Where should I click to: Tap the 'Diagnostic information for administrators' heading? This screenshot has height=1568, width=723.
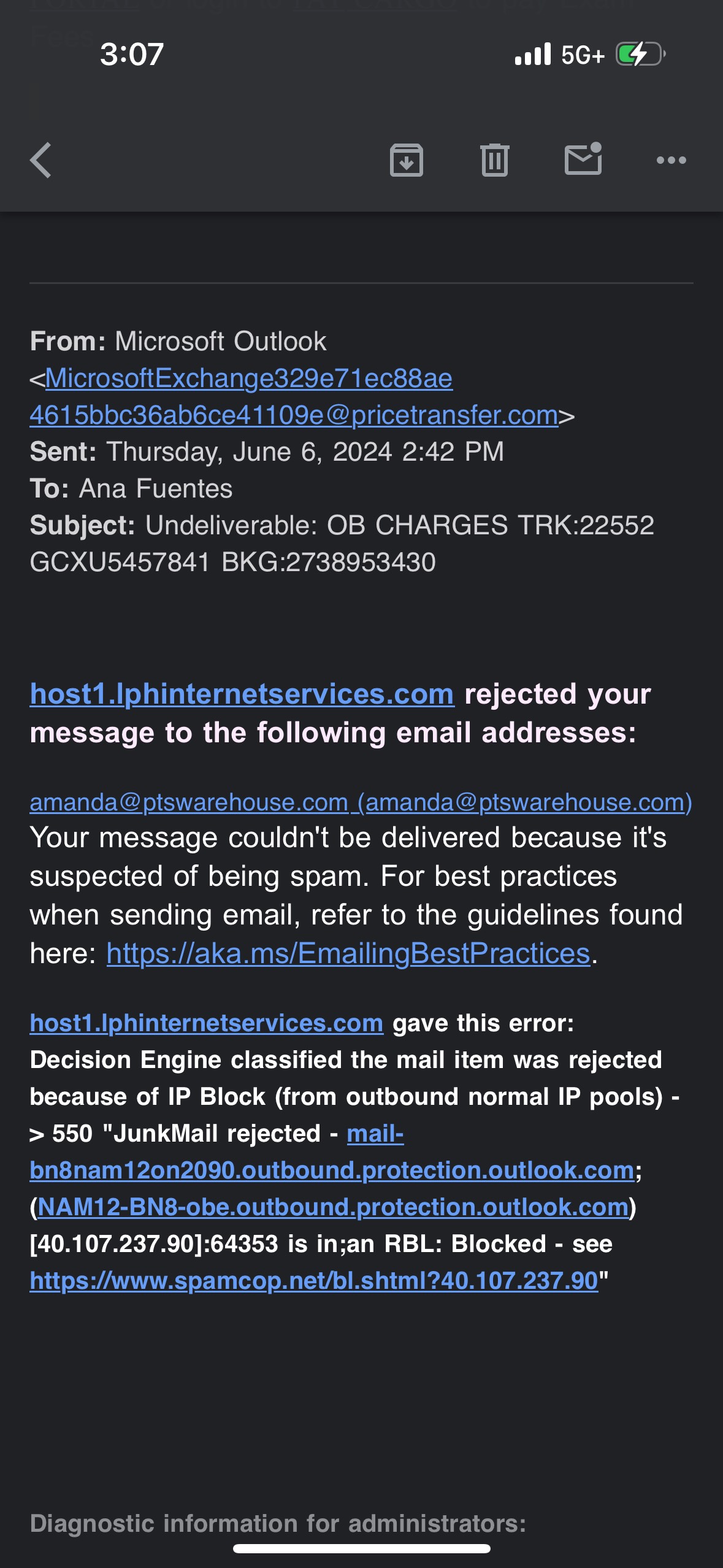[x=278, y=1524]
